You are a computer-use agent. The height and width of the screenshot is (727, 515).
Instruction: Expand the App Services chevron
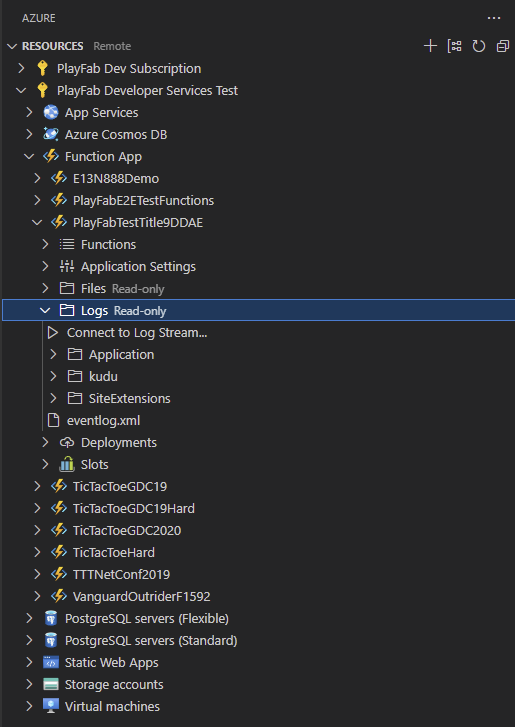pos(29,112)
